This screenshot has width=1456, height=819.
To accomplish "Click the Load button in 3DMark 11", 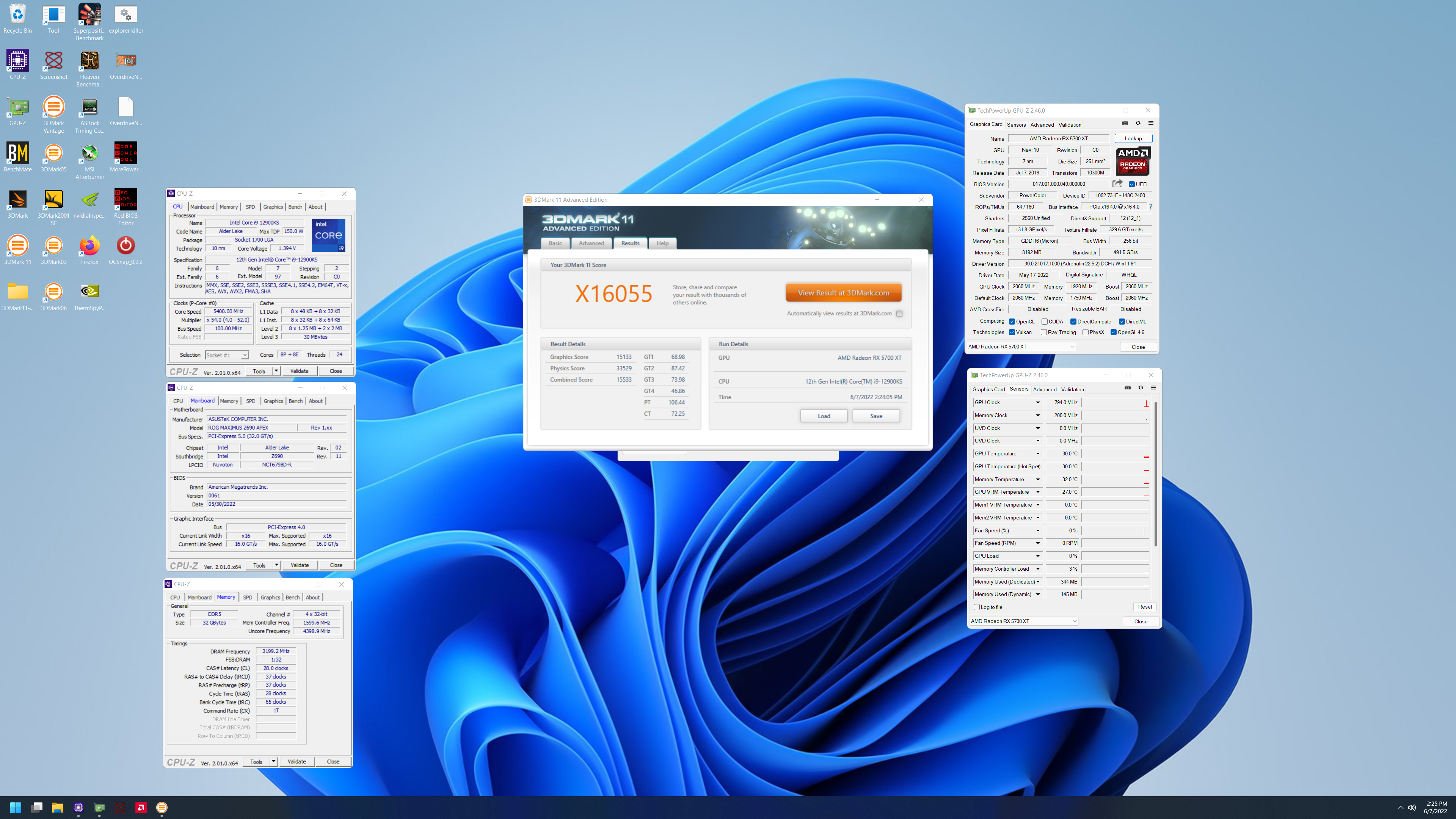I will coord(824,416).
